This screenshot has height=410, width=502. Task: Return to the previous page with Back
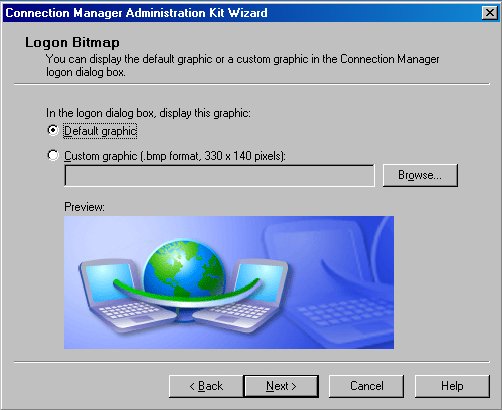[206, 386]
